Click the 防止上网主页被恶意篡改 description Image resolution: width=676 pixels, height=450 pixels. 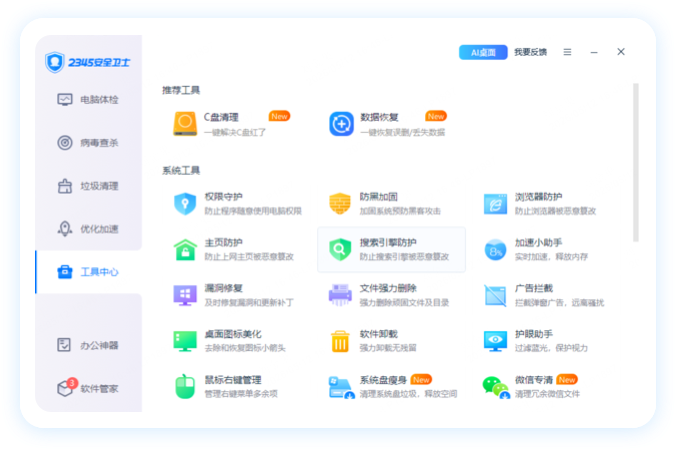pyautogui.click(x=249, y=256)
